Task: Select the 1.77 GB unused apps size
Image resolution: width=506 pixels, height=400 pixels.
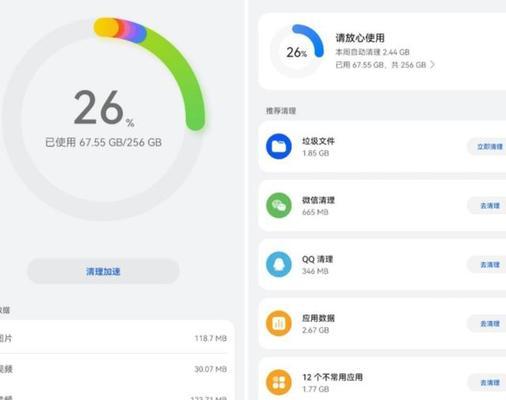Action: (x=316, y=389)
